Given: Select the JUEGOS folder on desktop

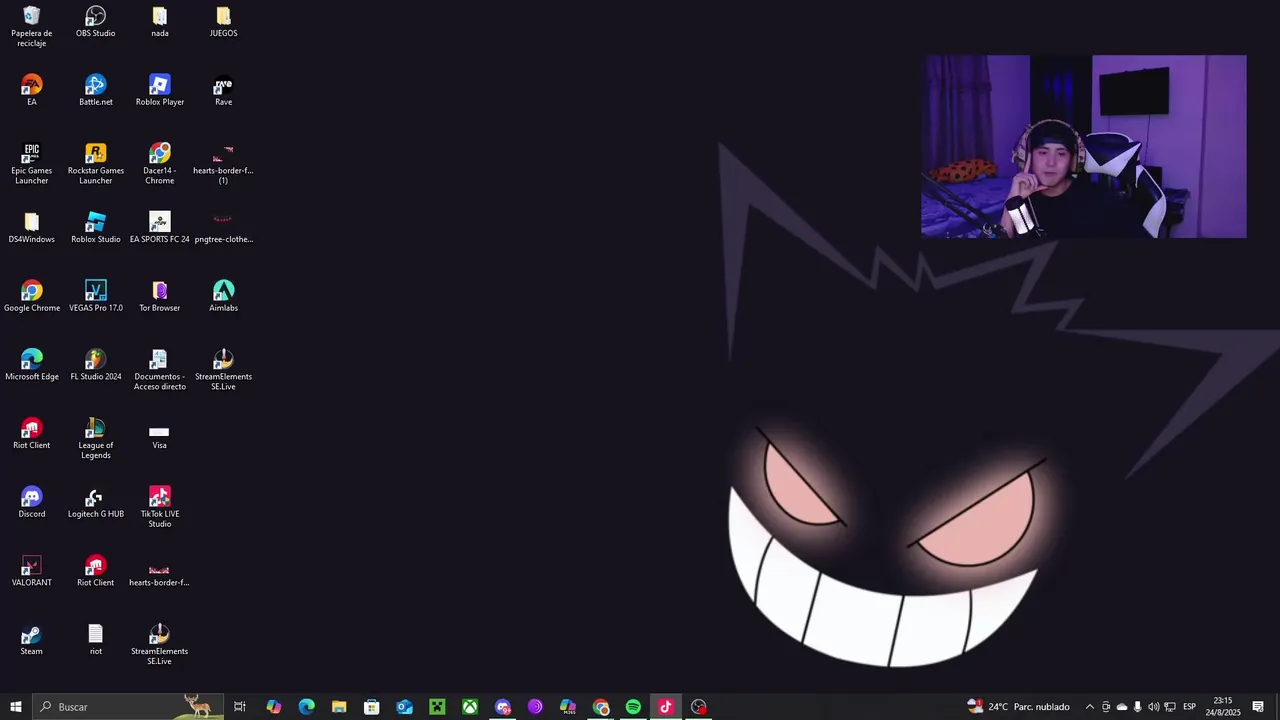Looking at the screenshot, I should (223, 22).
